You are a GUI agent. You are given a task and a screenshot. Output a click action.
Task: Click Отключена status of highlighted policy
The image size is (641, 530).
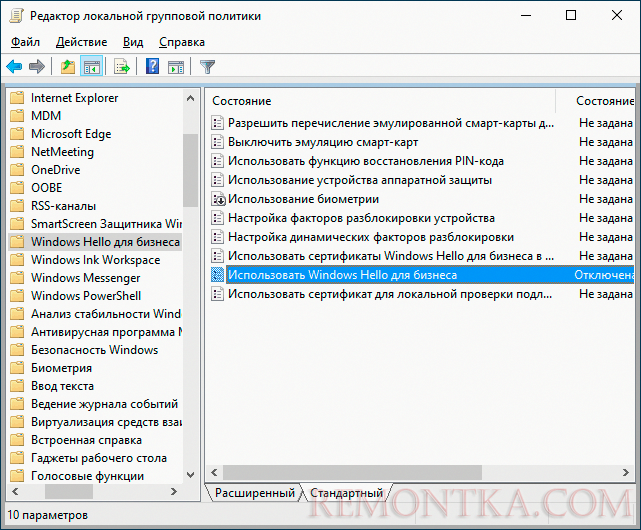(x=604, y=275)
